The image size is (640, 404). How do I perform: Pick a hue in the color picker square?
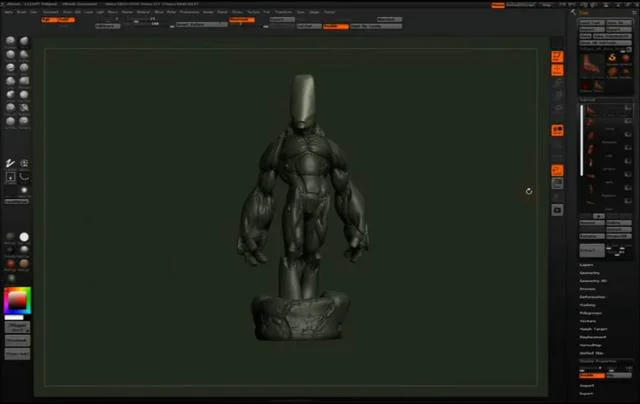(x=17, y=301)
